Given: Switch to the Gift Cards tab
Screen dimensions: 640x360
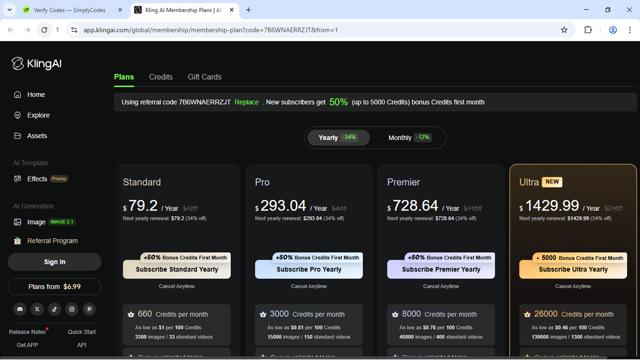Looking at the screenshot, I should point(204,77).
